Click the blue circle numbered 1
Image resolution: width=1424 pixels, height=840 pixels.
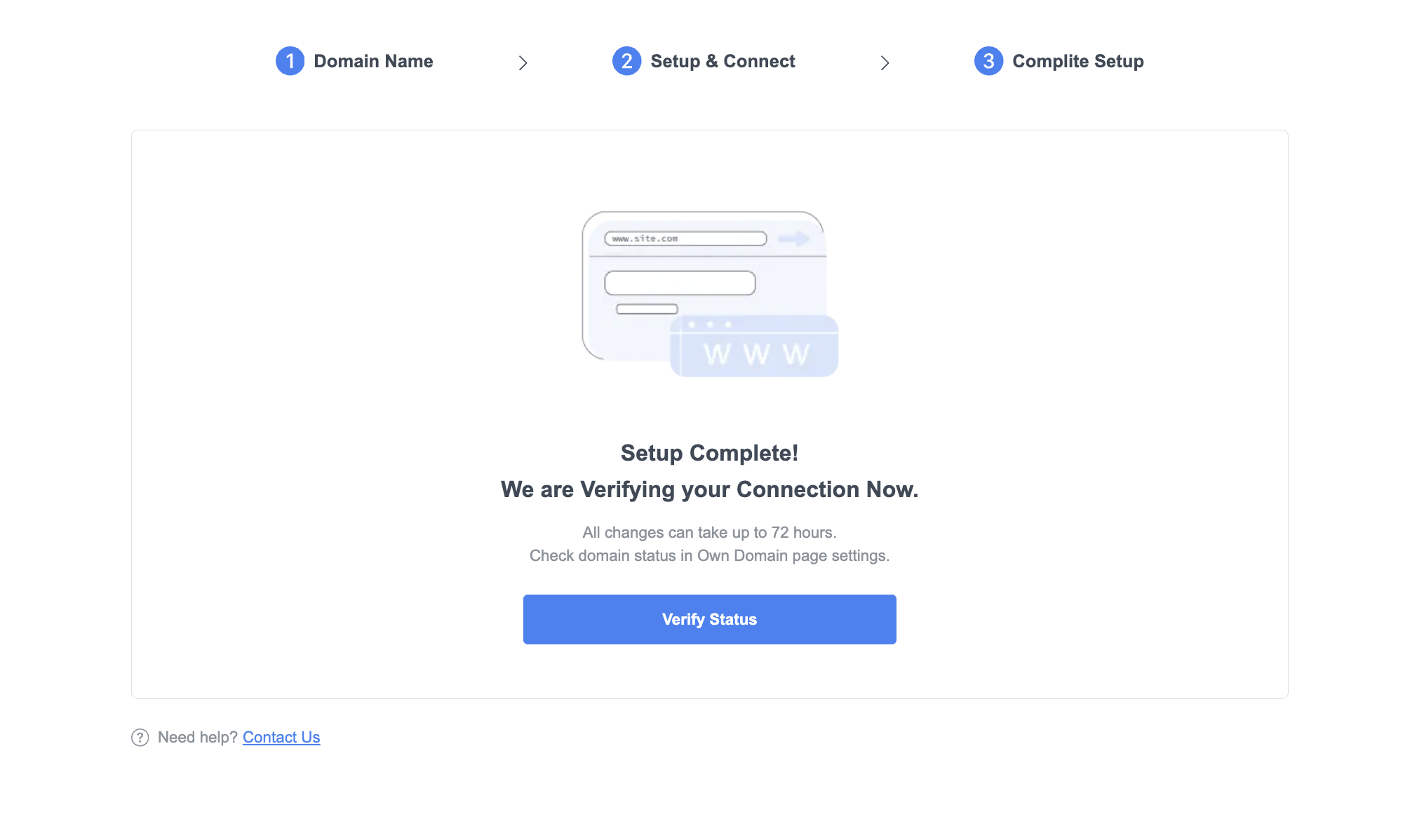[x=290, y=61]
